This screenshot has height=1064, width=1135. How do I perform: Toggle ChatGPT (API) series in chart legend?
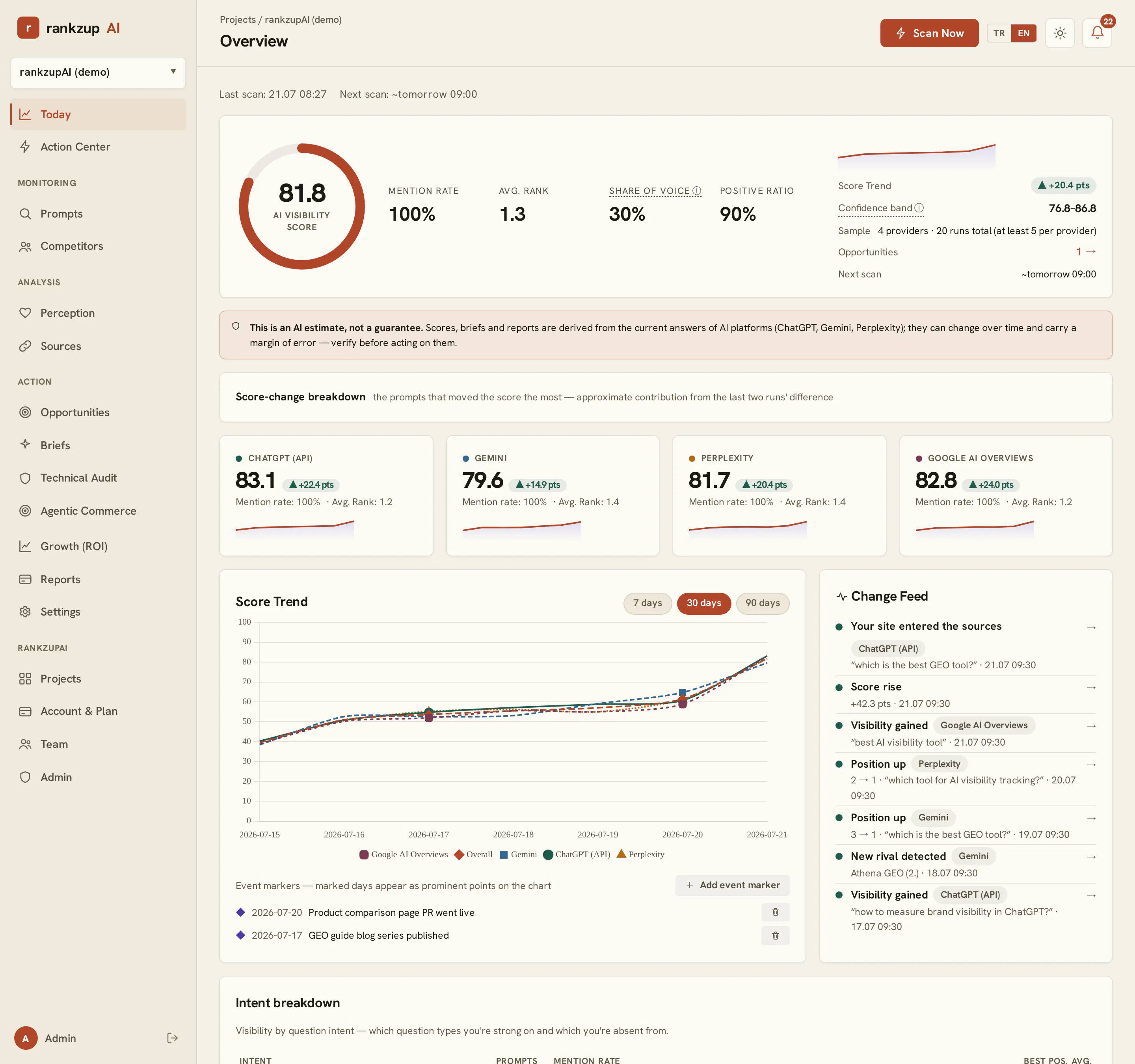577,854
